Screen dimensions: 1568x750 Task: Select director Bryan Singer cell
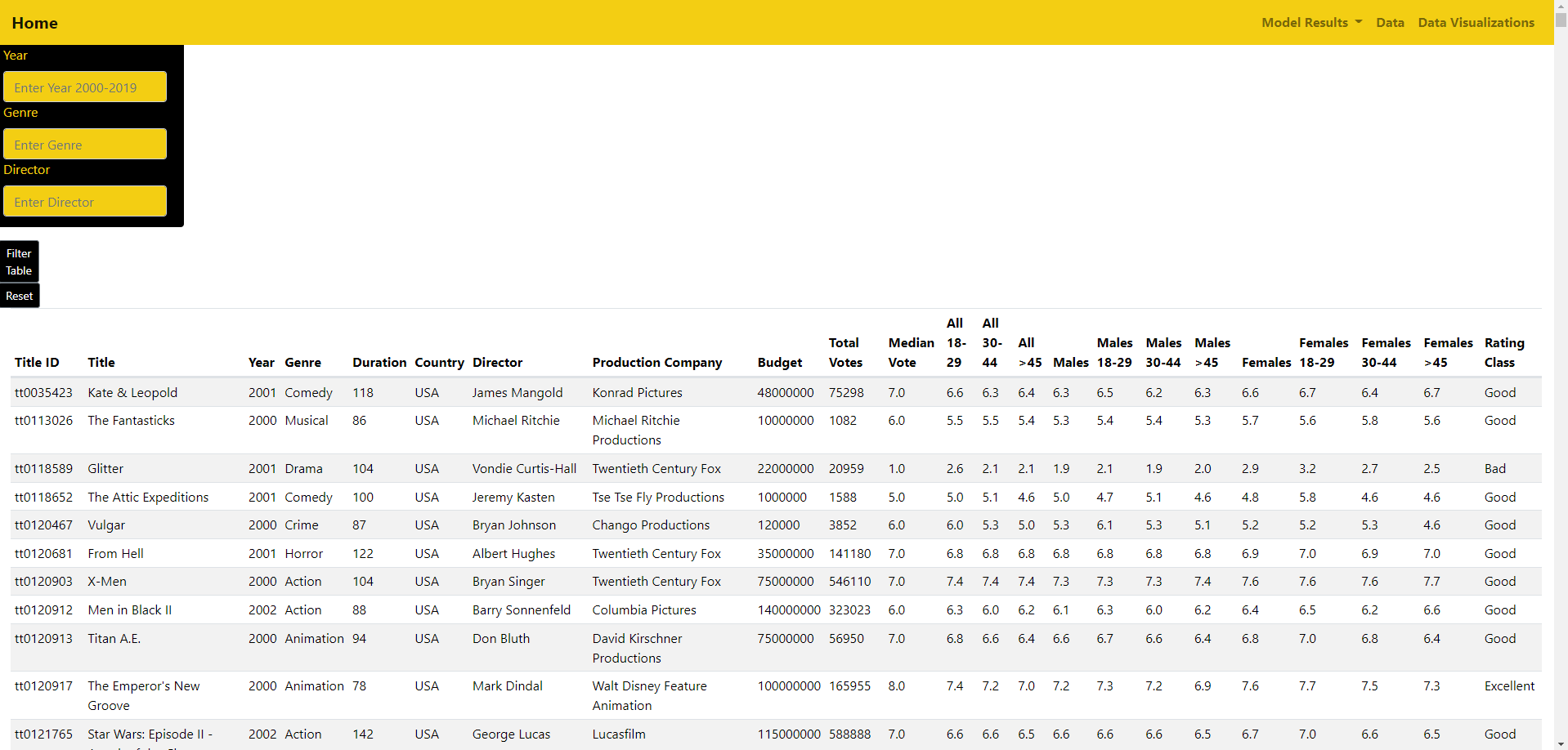click(x=508, y=581)
